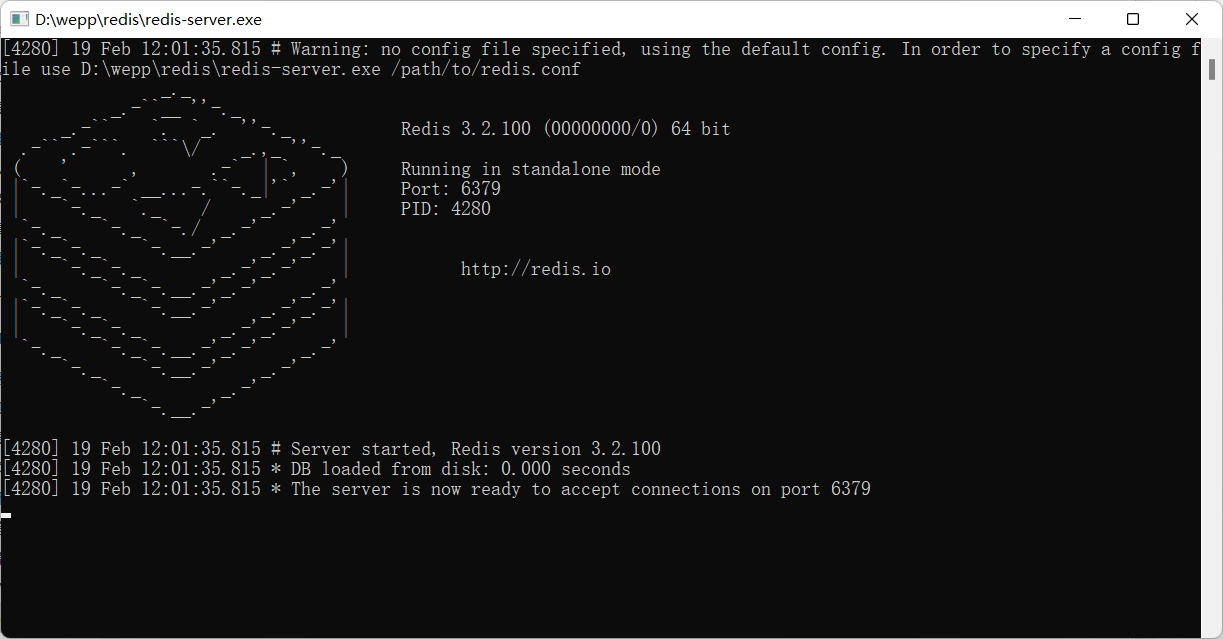This screenshot has width=1223, height=639.
Task: Click the console window icon in title bar
Action: point(18,18)
